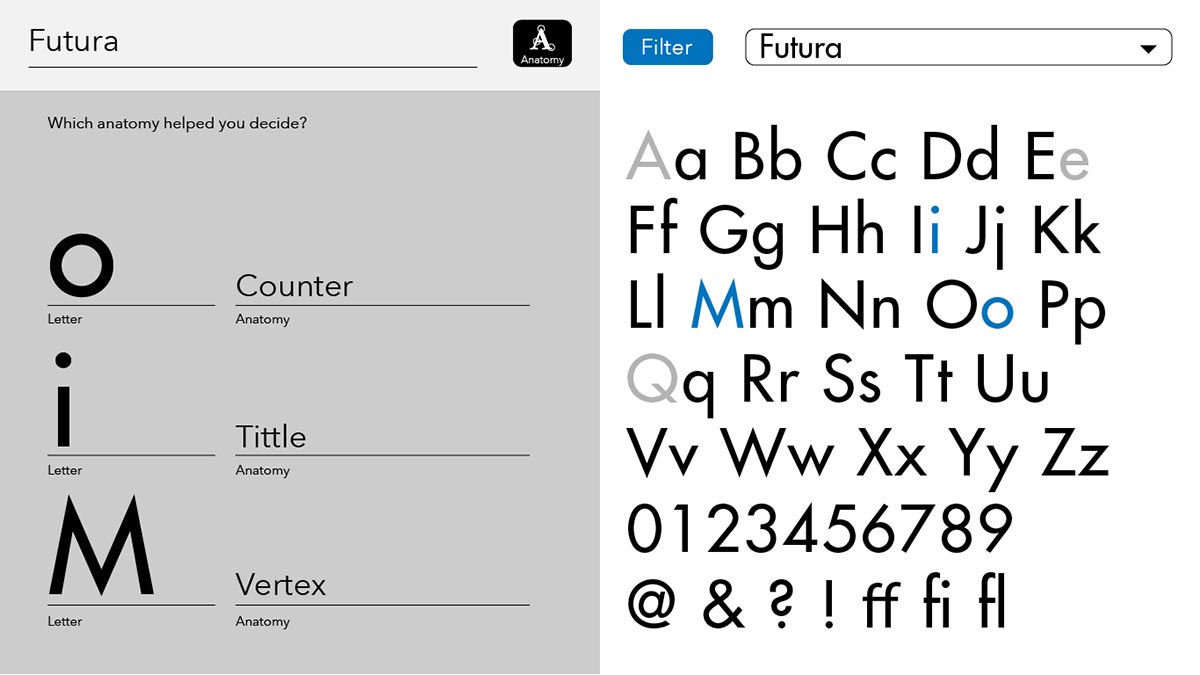Open the Anatomy icon button
The image size is (1200, 675).
click(x=542, y=44)
